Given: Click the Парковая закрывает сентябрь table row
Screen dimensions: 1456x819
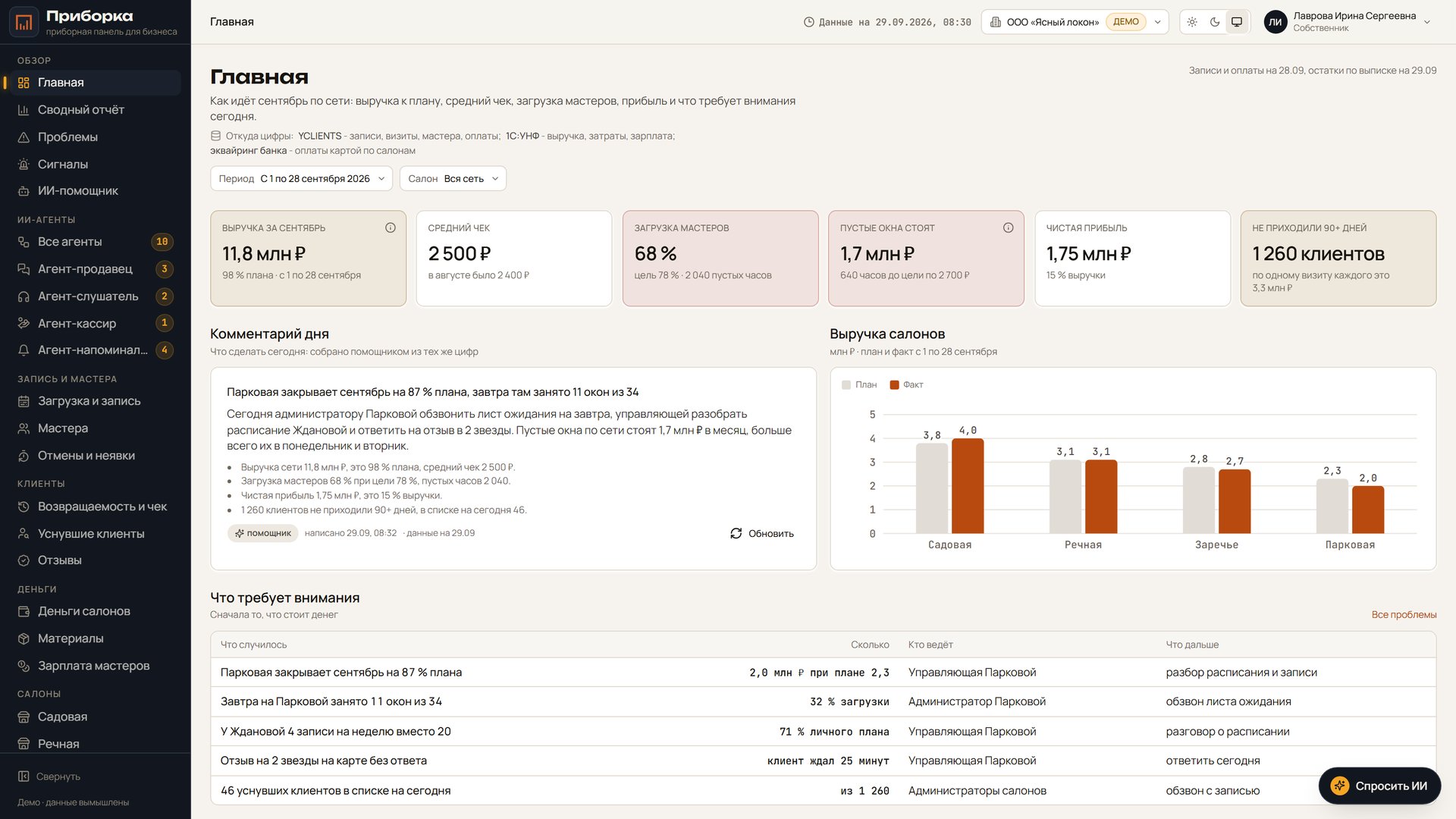Looking at the screenshot, I should 823,673.
